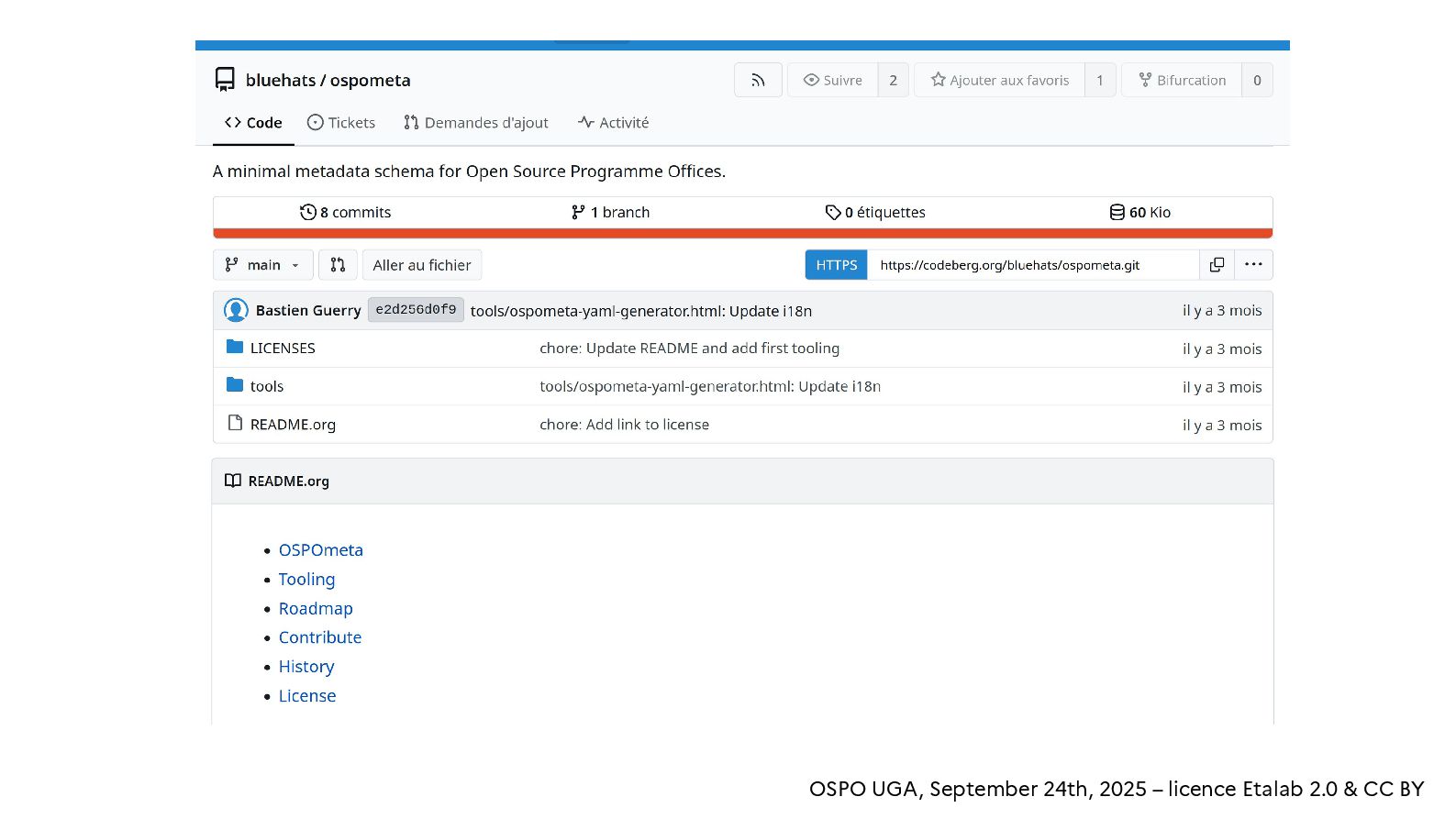Viewport: 1456px width, 819px height.
Task: Open the tools folder
Action: 267,387
